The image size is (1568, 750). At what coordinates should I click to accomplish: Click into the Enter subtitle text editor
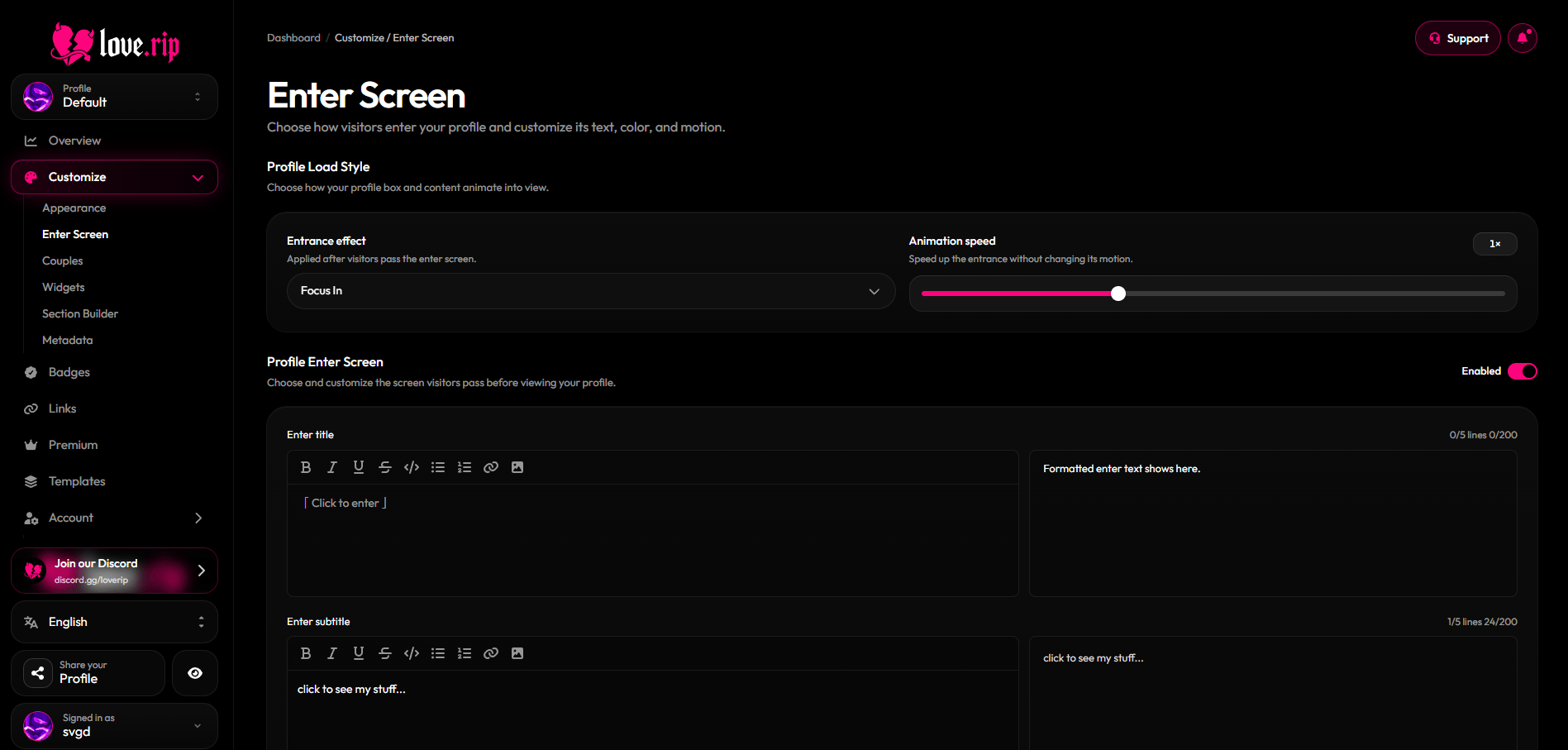click(652, 709)
